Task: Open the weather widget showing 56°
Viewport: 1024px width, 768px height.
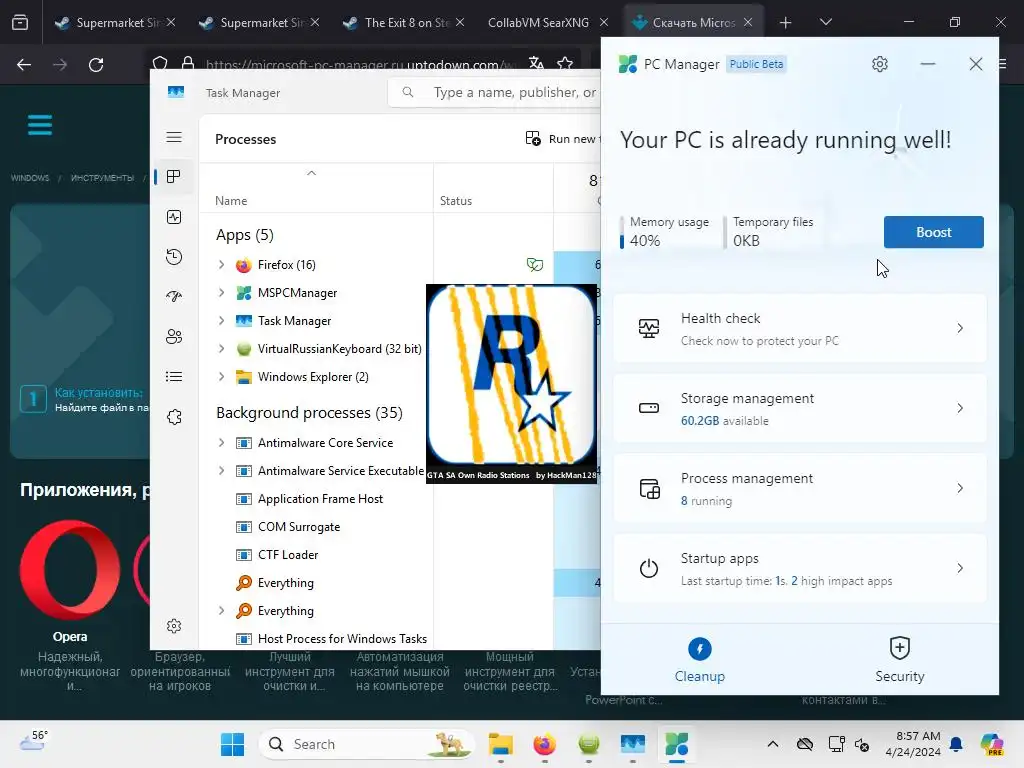Action: point(34,741)
